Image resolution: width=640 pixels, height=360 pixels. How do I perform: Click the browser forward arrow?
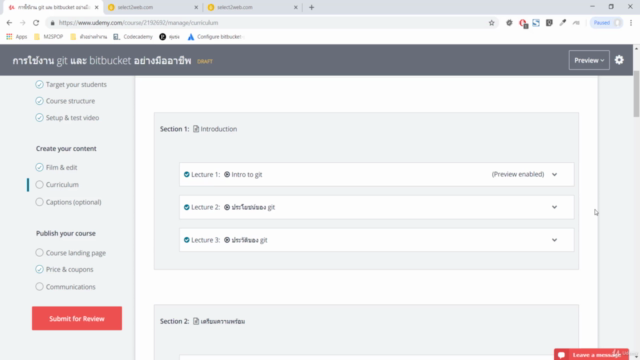pyautogui.click(x=22, y=23)
